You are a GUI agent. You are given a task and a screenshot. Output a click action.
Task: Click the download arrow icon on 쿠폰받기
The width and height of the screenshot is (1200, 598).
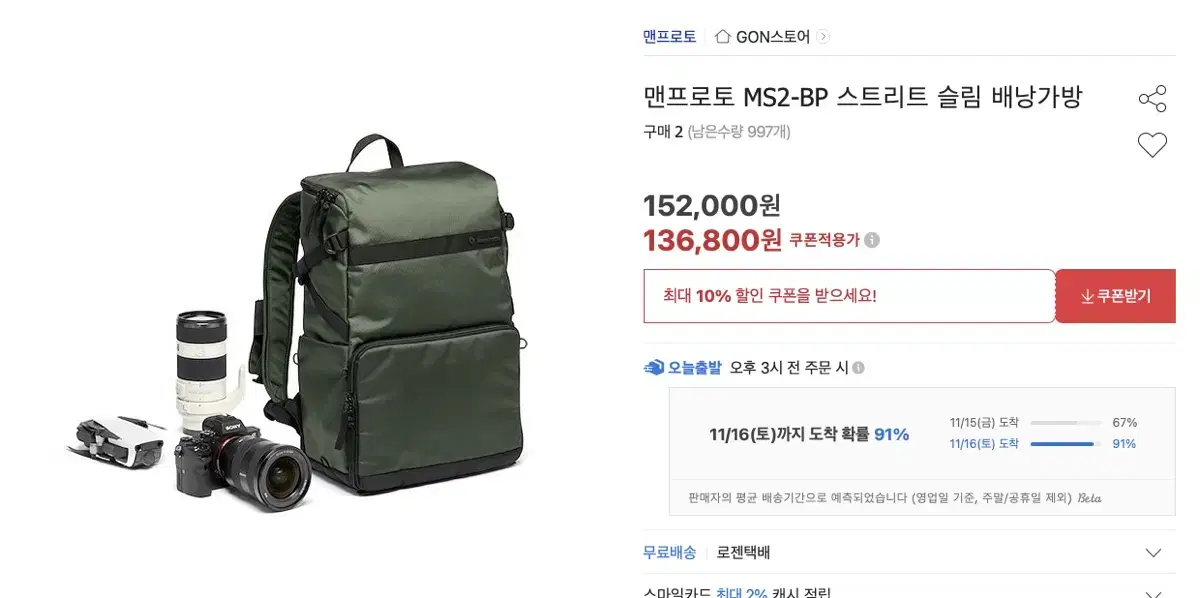[1087, 297]
